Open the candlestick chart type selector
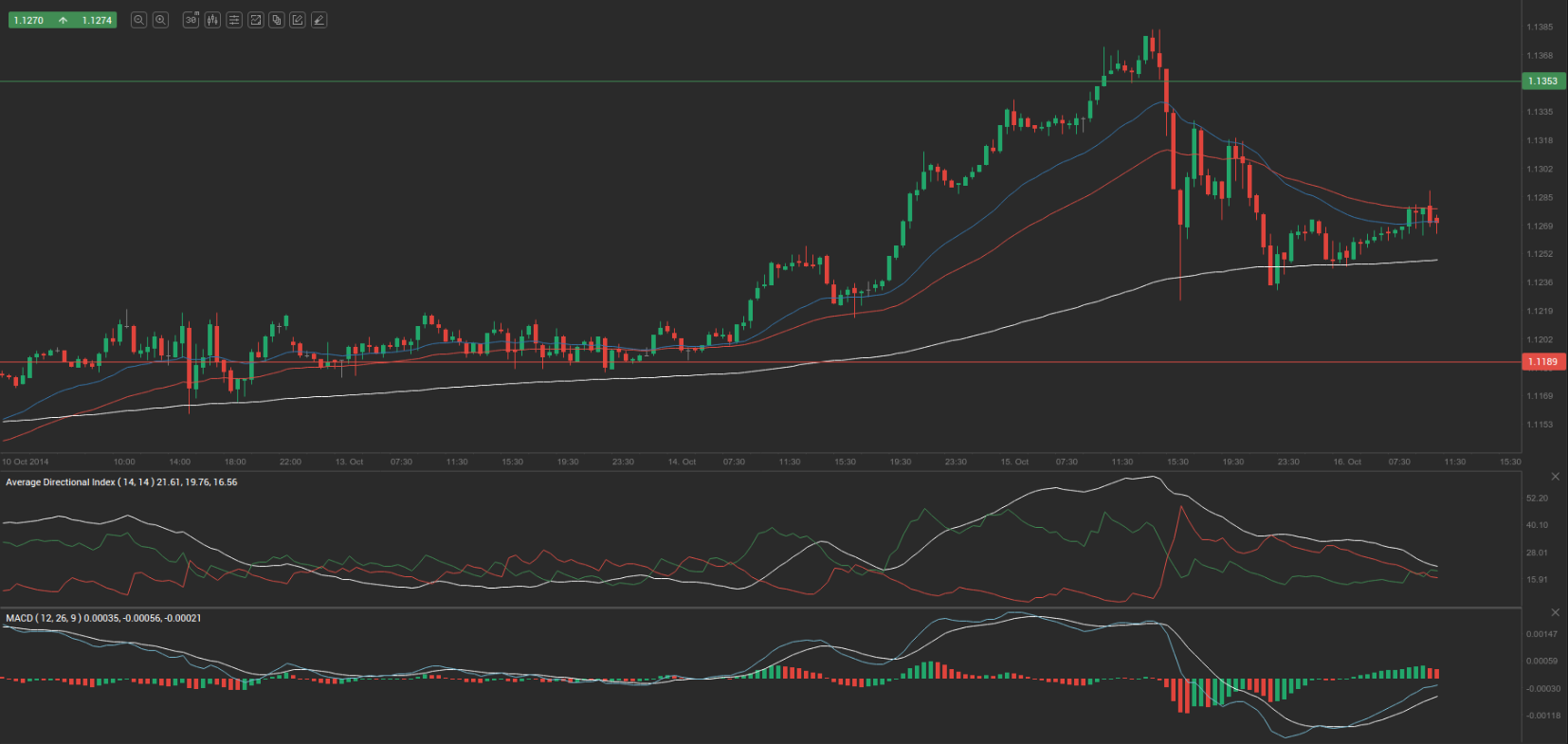Screen dimensions: 1568x744 tap(212, 20)
